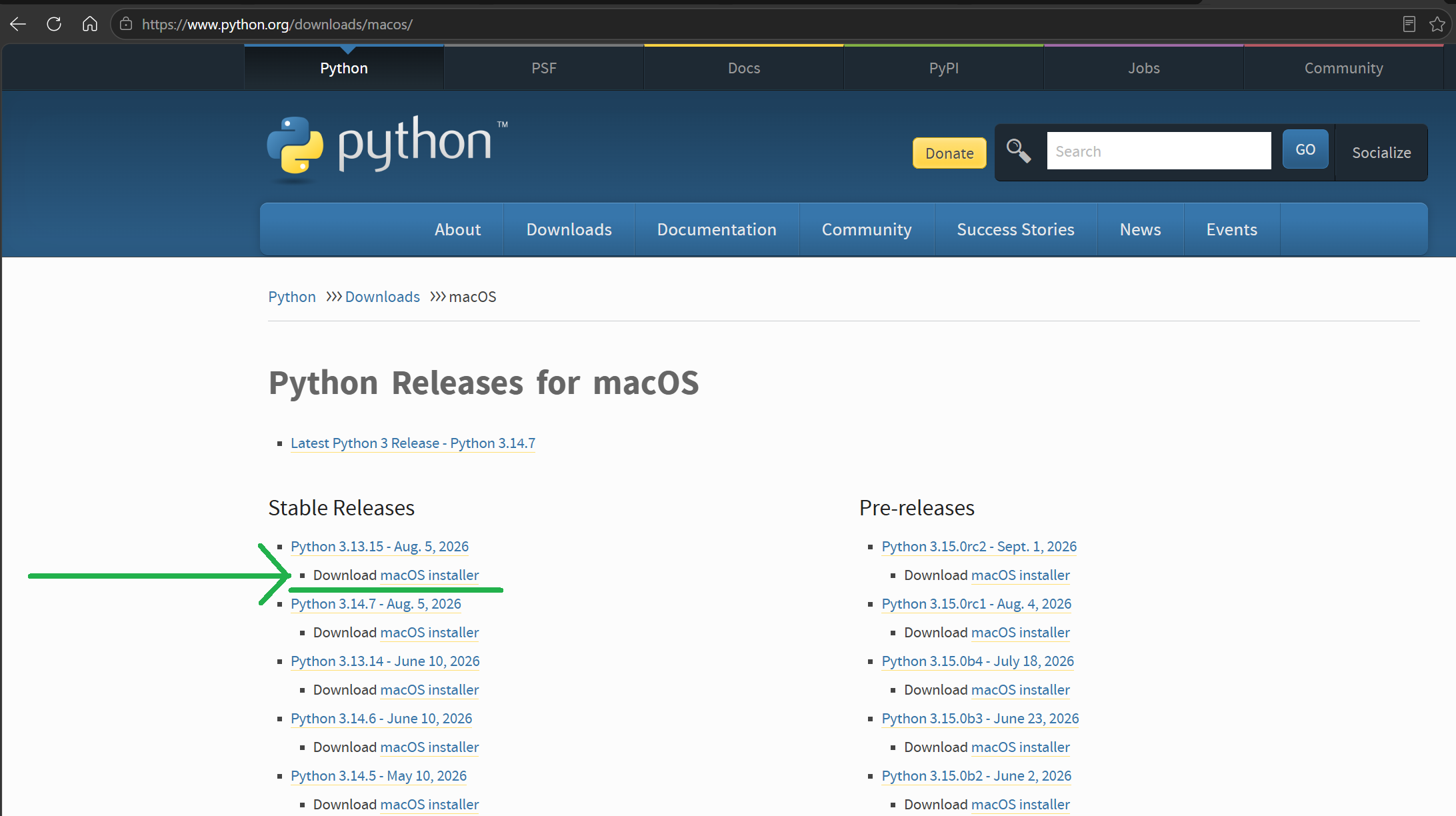Viewport: 1456px width, 816px height.
Task: Open Latest Python 3 Release 3.14.7 link
Action: [413, 443]
